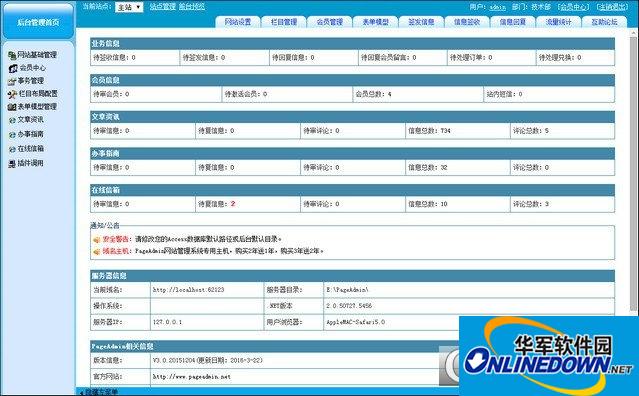
Task: Select 表单模型管理 in the left menu
Action: tap(37, 107)
